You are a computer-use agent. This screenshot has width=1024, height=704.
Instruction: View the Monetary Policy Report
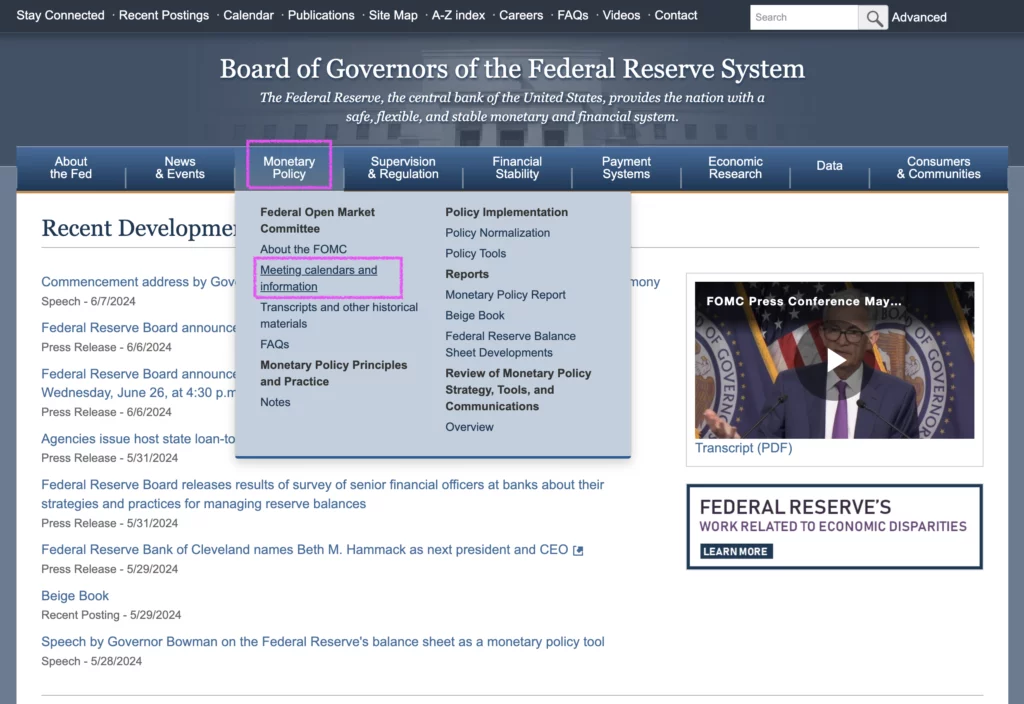pyautogui.click(x=506, y=294)
